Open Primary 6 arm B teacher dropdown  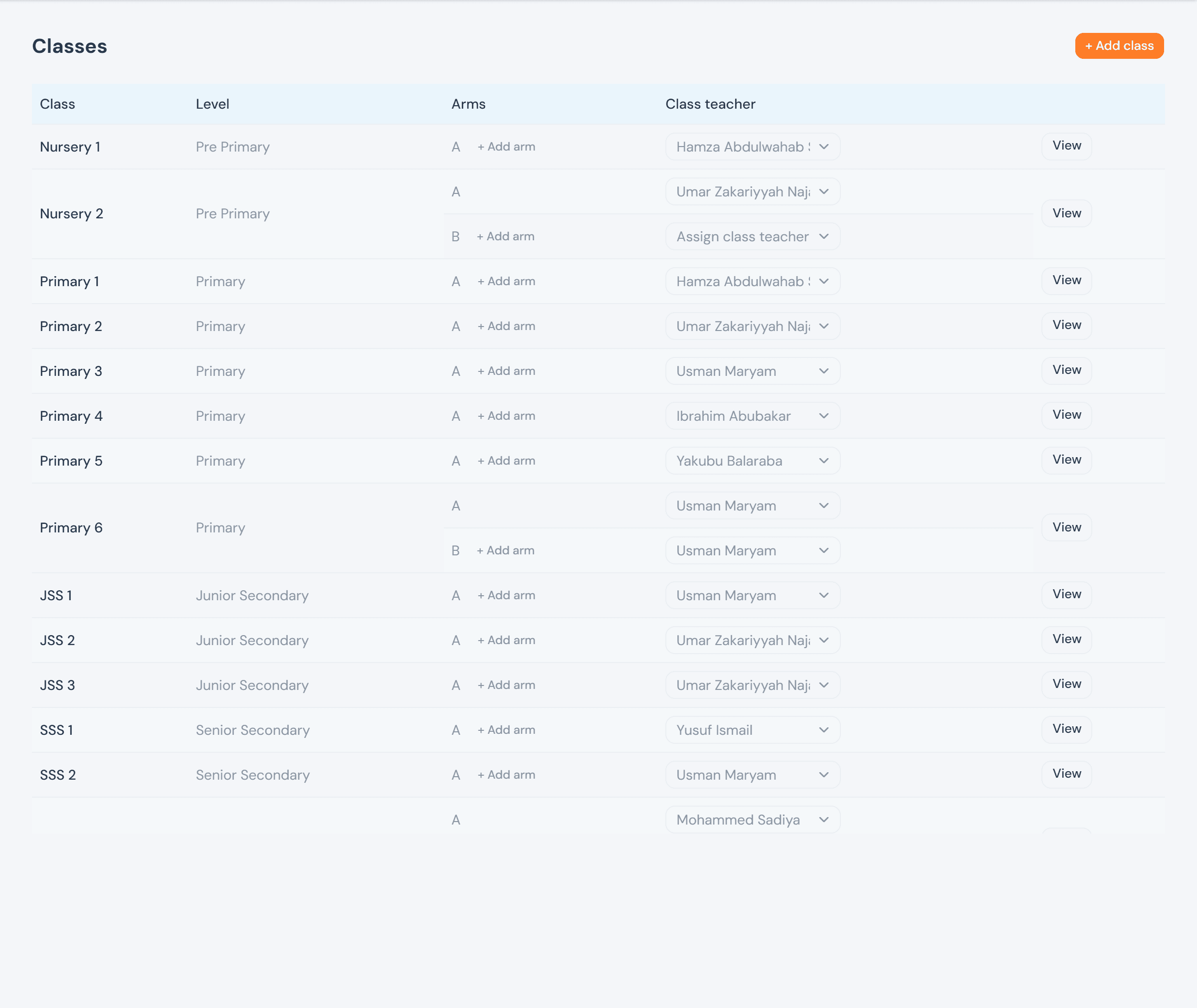click(x=752, y=550)
